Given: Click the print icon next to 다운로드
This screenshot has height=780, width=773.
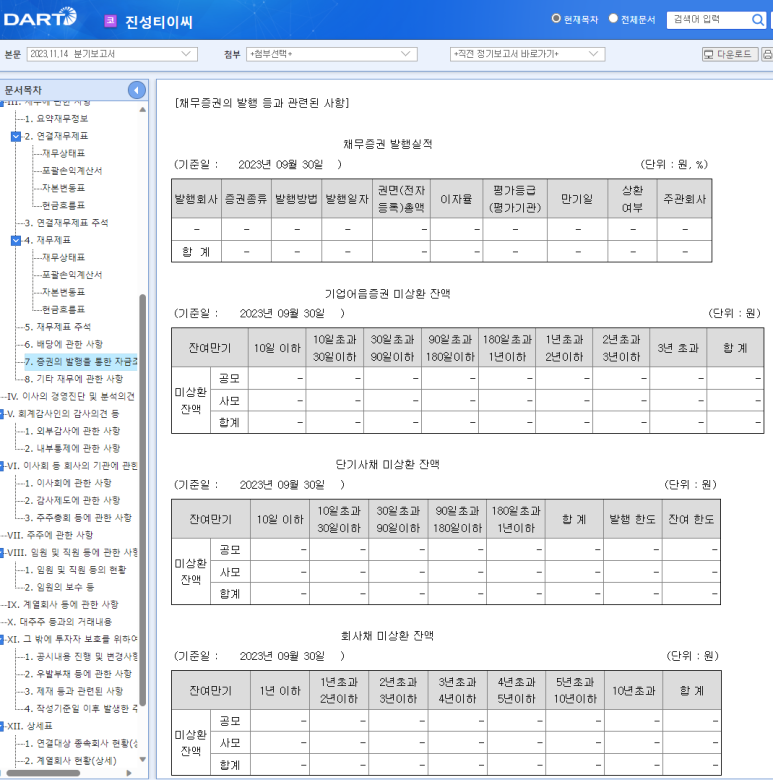Looking at the screenshot, I should 768,54.
